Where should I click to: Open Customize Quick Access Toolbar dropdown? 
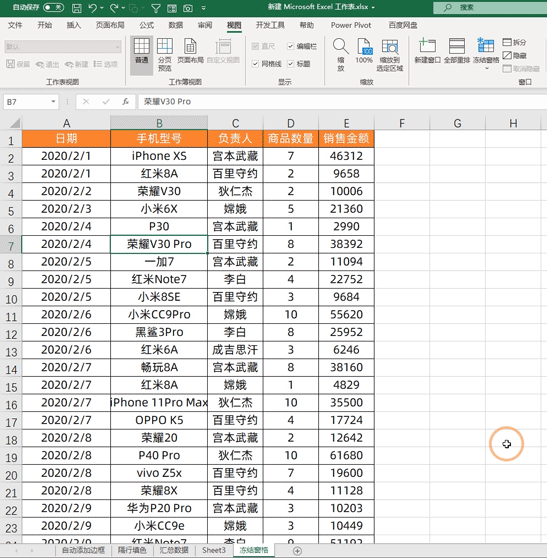click(x=204, y=8)
